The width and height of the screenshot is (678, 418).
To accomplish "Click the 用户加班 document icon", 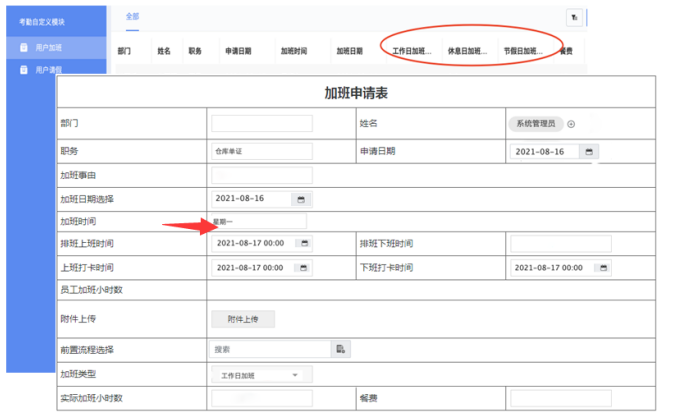I will pos(24,48).
